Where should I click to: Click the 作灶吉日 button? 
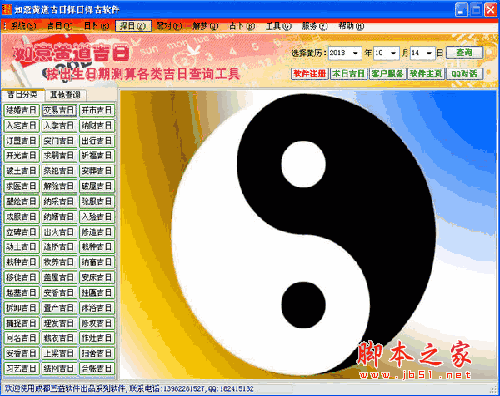pos(97,338)
